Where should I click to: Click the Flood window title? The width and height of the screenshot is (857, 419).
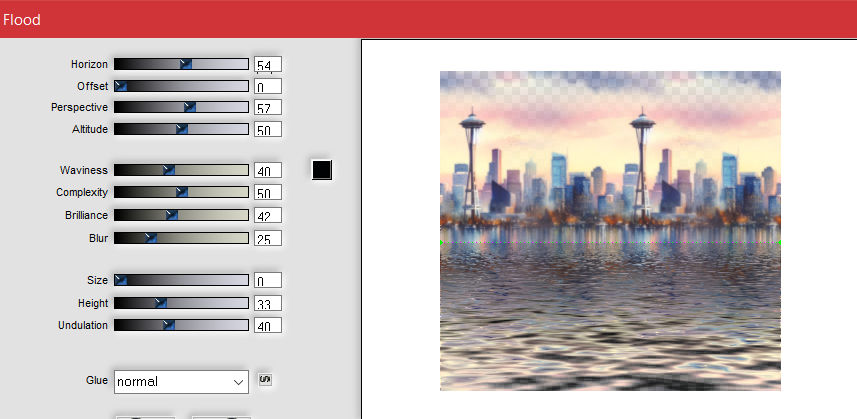click(21, 20)
